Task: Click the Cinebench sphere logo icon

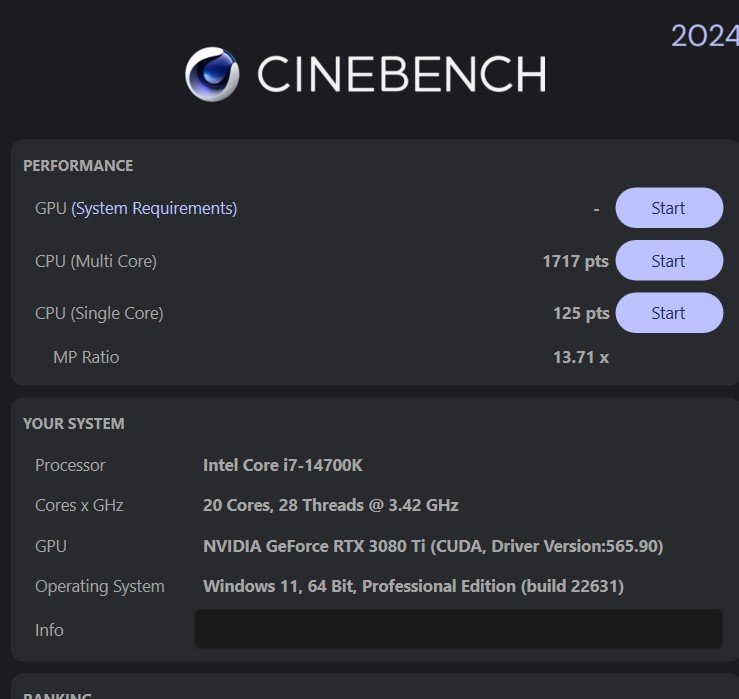Action: [212, 74]
